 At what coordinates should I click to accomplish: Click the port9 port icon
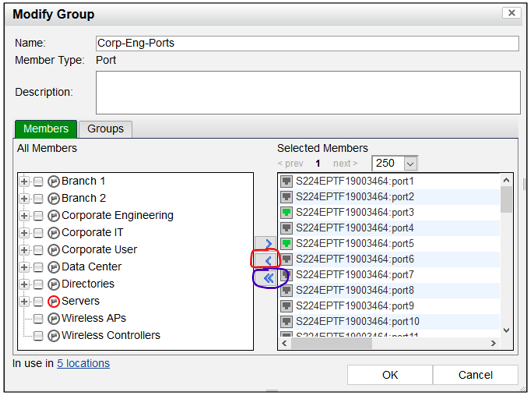pos(286,306)
